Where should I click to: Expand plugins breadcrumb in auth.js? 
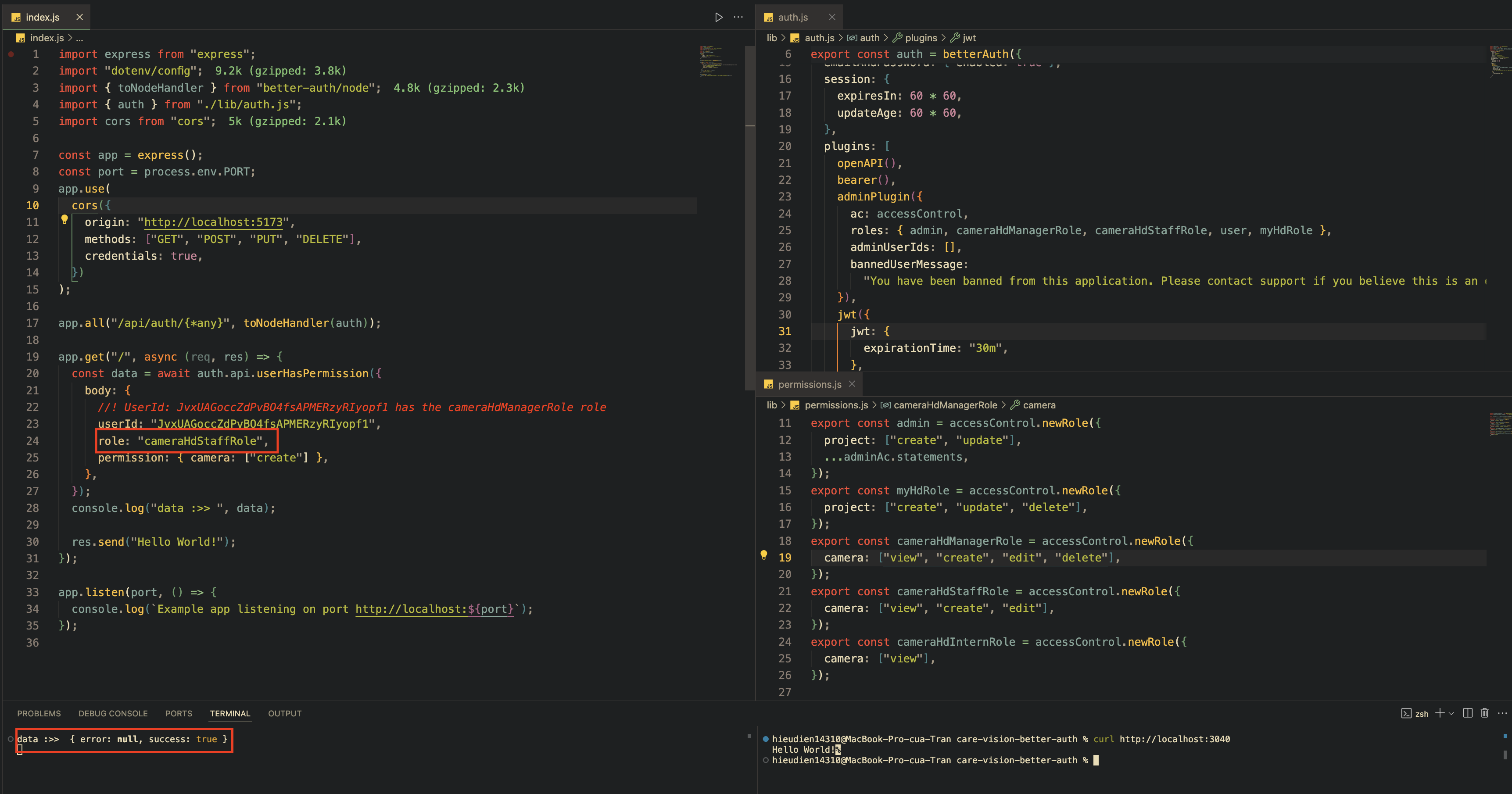click(921, 38)
